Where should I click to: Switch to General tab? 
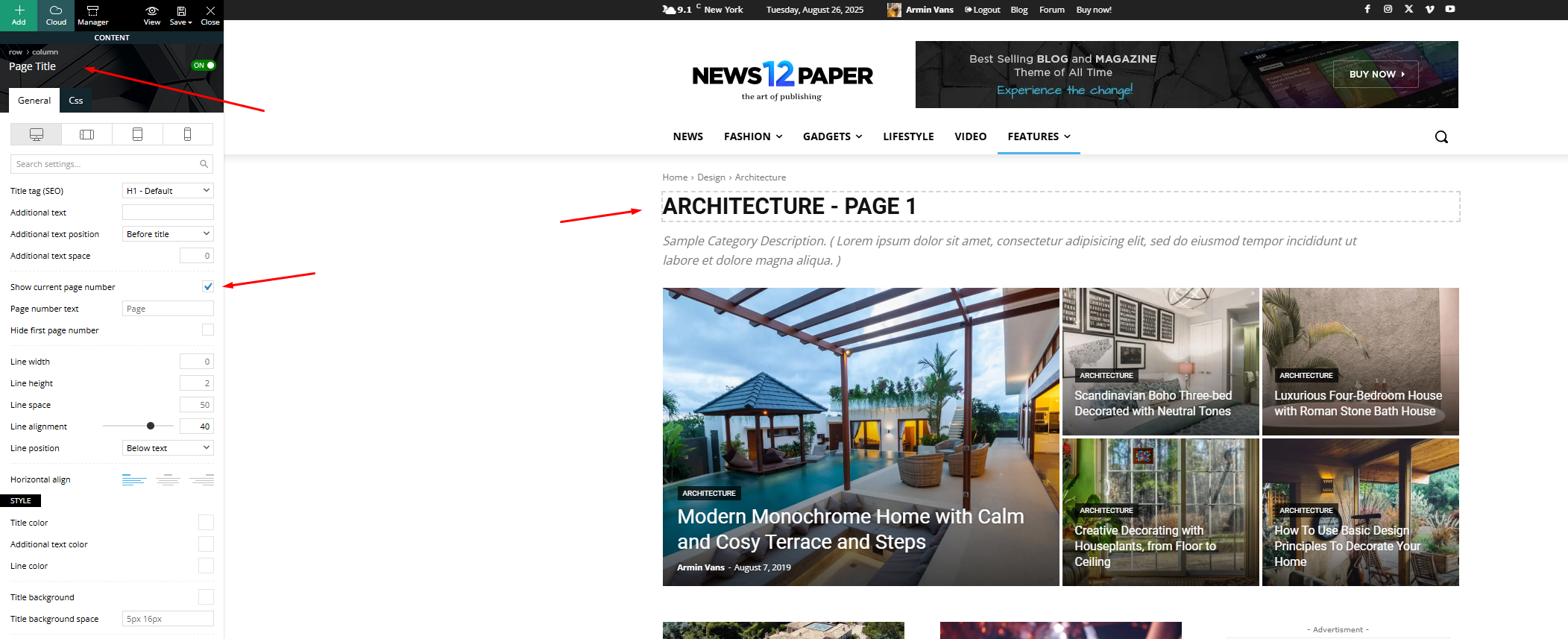34,101
